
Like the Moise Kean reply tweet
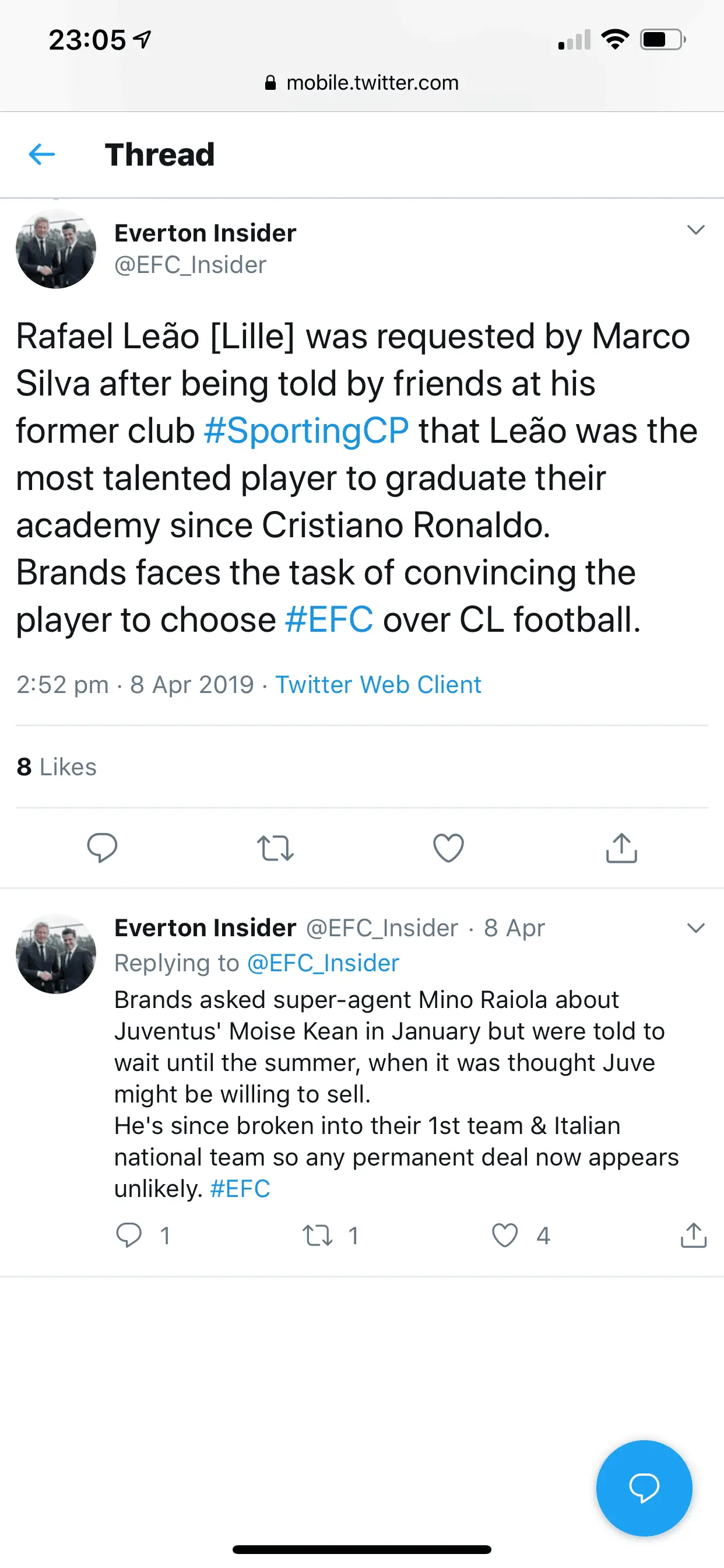point(505,1235)
